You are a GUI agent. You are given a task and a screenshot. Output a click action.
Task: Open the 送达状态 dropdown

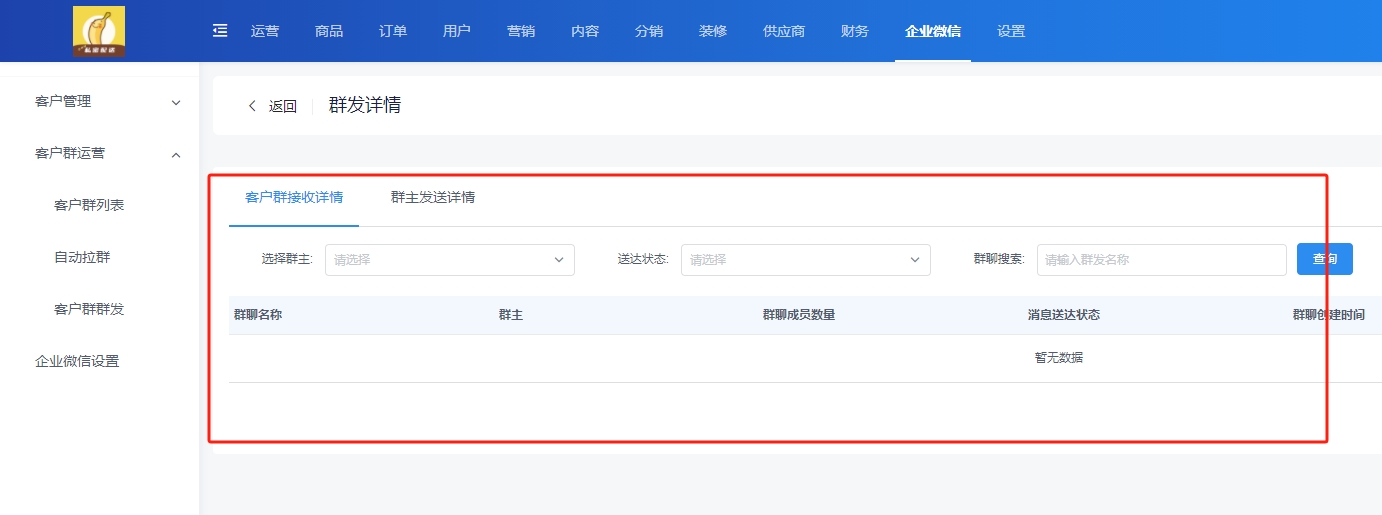[805, 260]
